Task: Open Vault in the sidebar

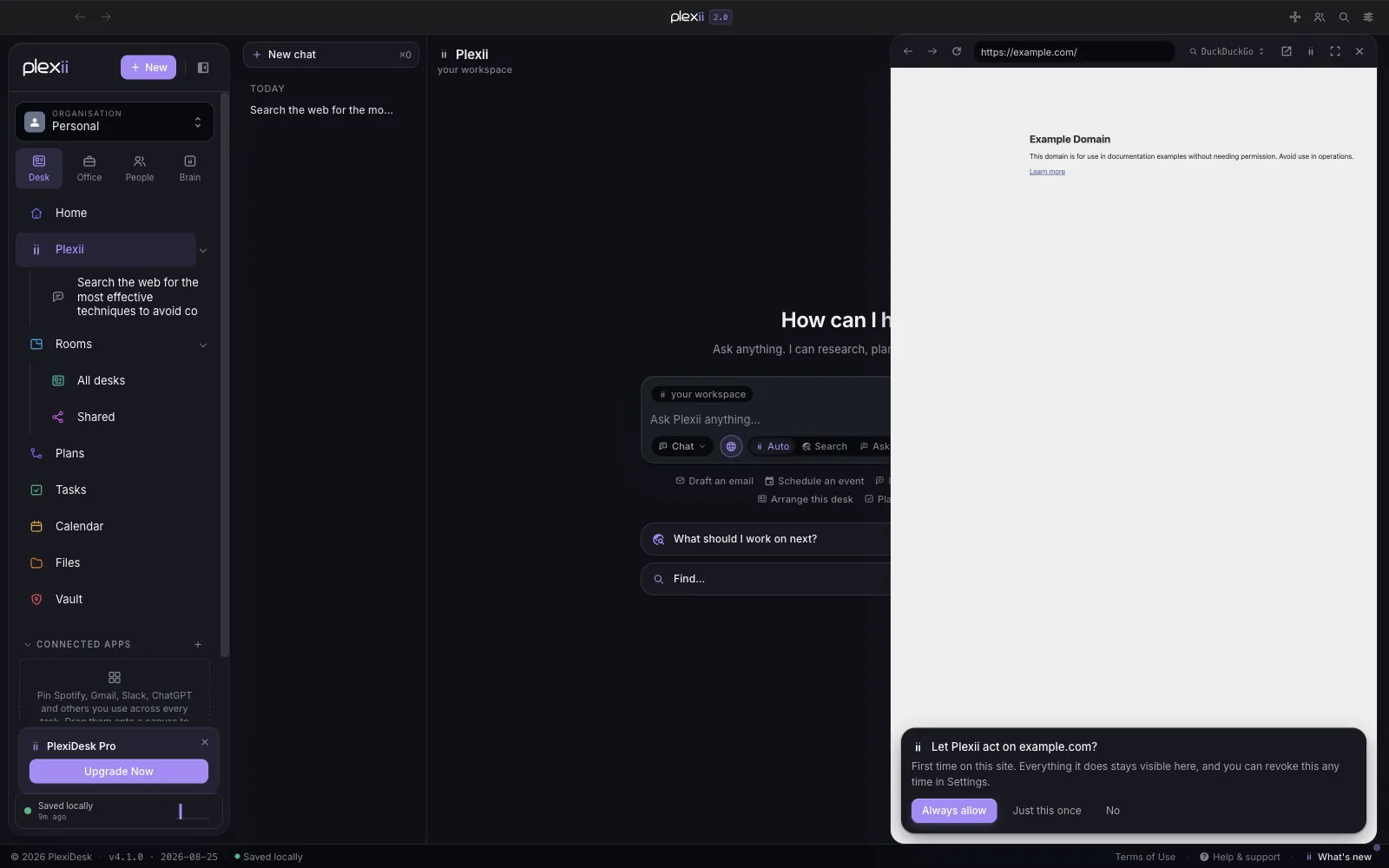Action: click(x=115, y=600)
